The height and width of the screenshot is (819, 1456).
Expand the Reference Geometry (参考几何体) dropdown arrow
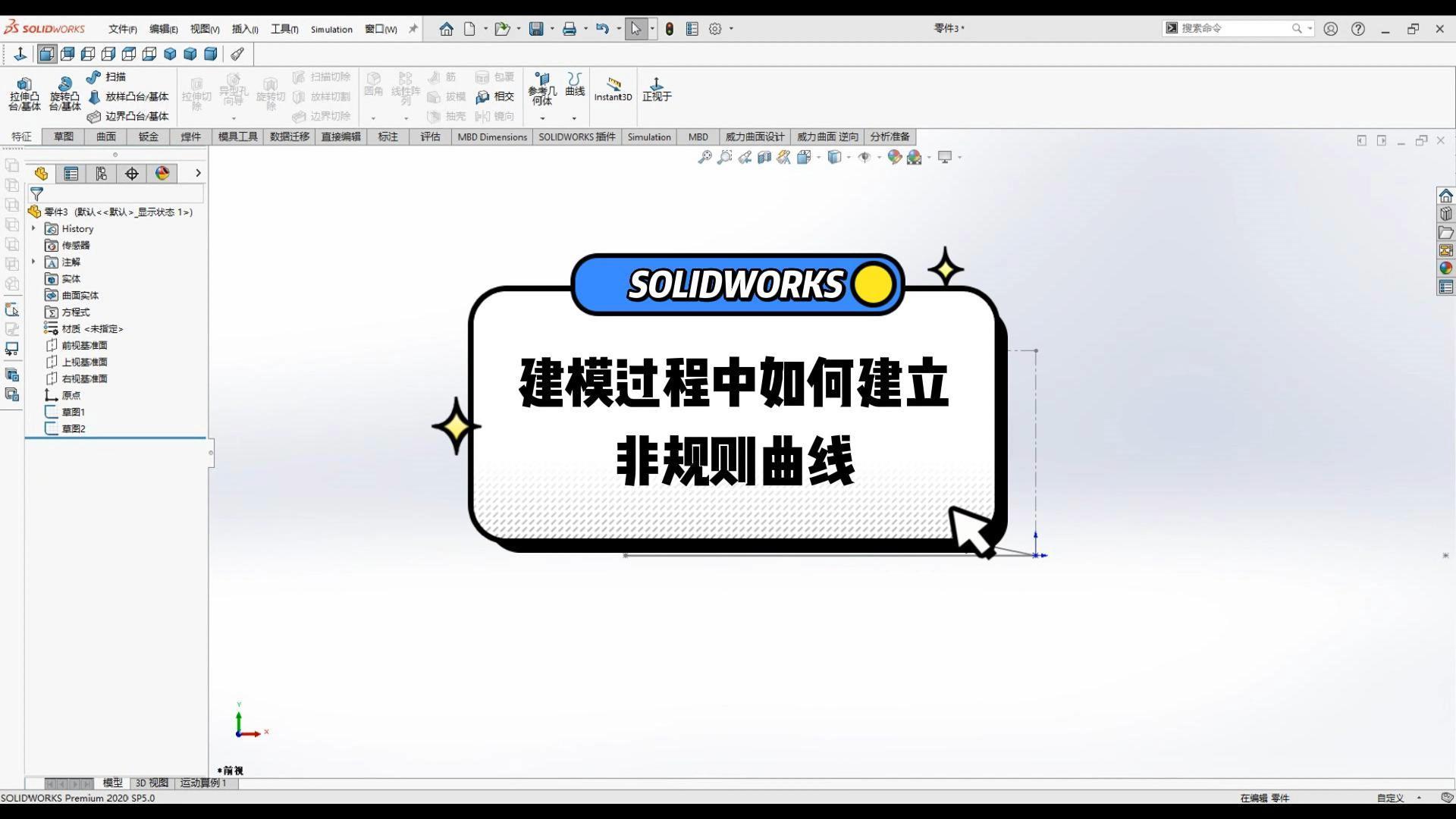(x=542, y=118)
